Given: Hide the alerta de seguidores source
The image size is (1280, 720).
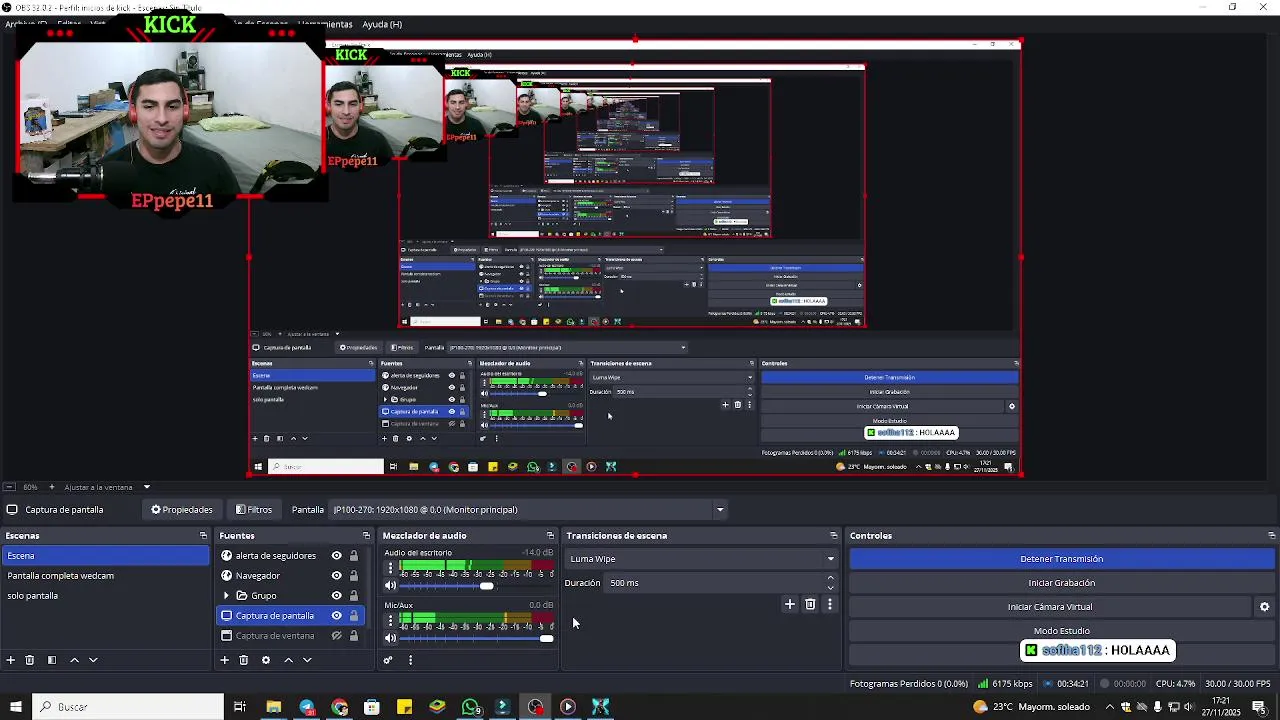Looking at the screenshot, I should (x=337, y=556).
